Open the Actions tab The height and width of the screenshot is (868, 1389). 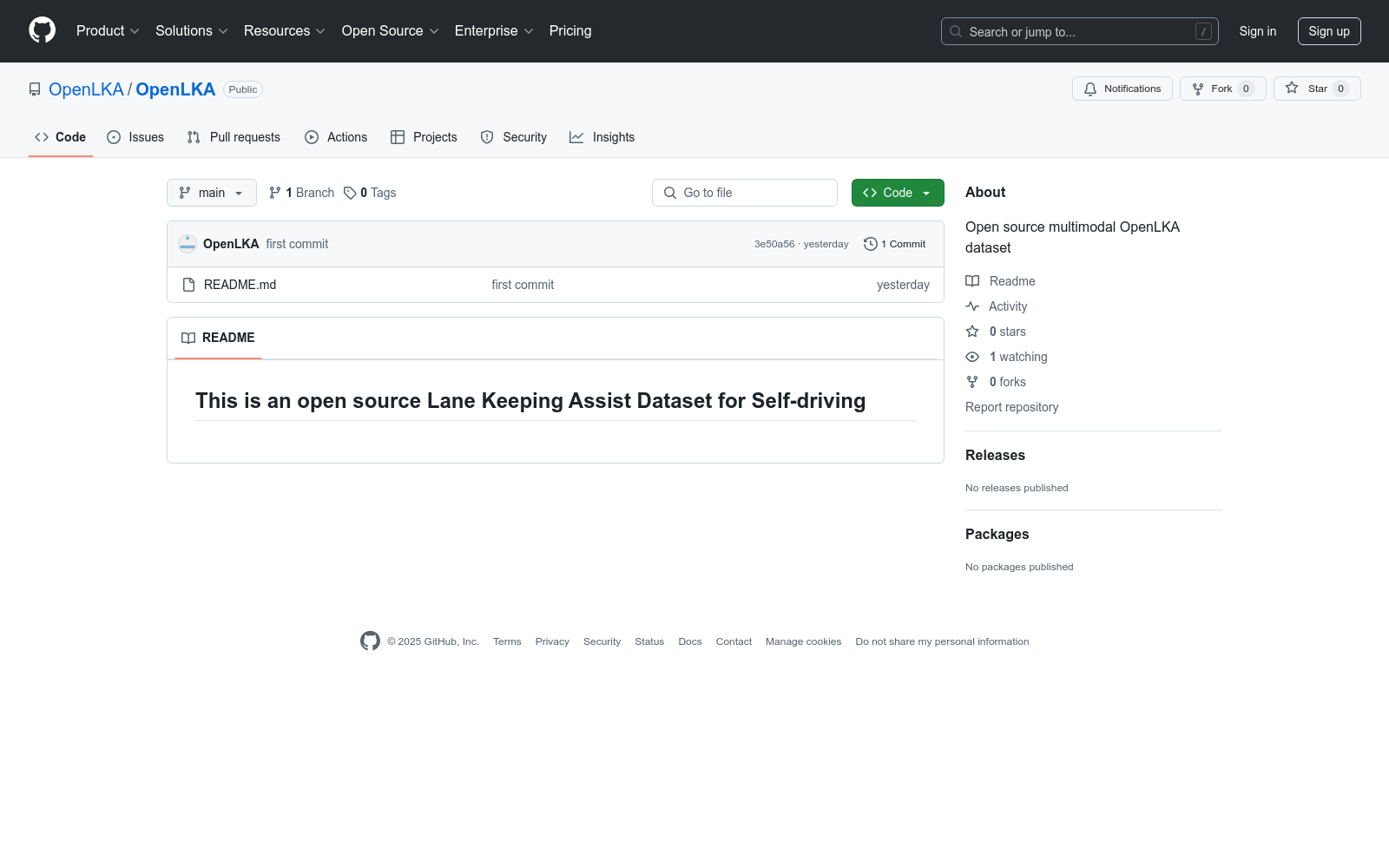[336, 137]
